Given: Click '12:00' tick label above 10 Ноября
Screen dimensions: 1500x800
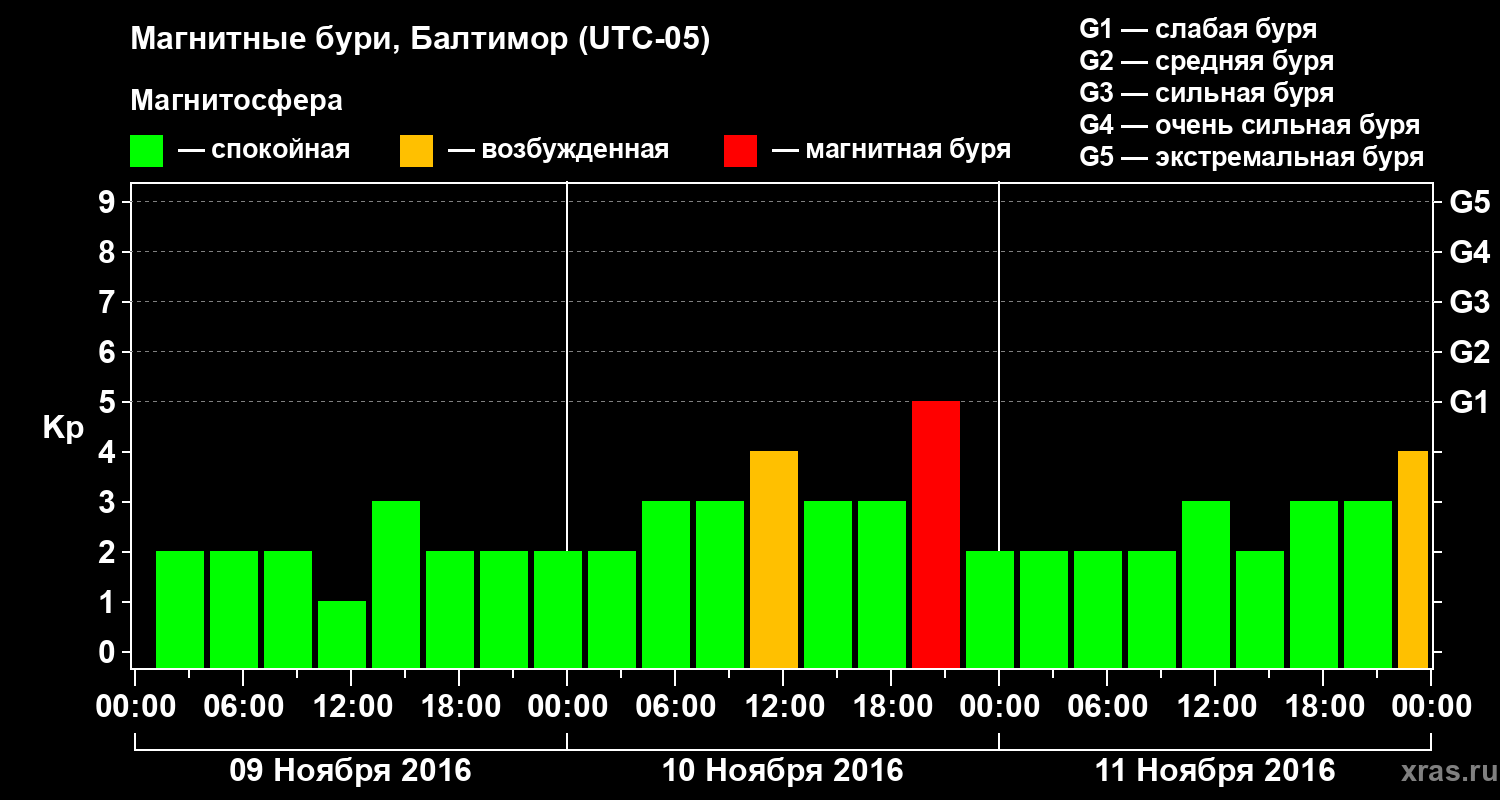Looking at the screenshot, I should click(x=783, y=707).
